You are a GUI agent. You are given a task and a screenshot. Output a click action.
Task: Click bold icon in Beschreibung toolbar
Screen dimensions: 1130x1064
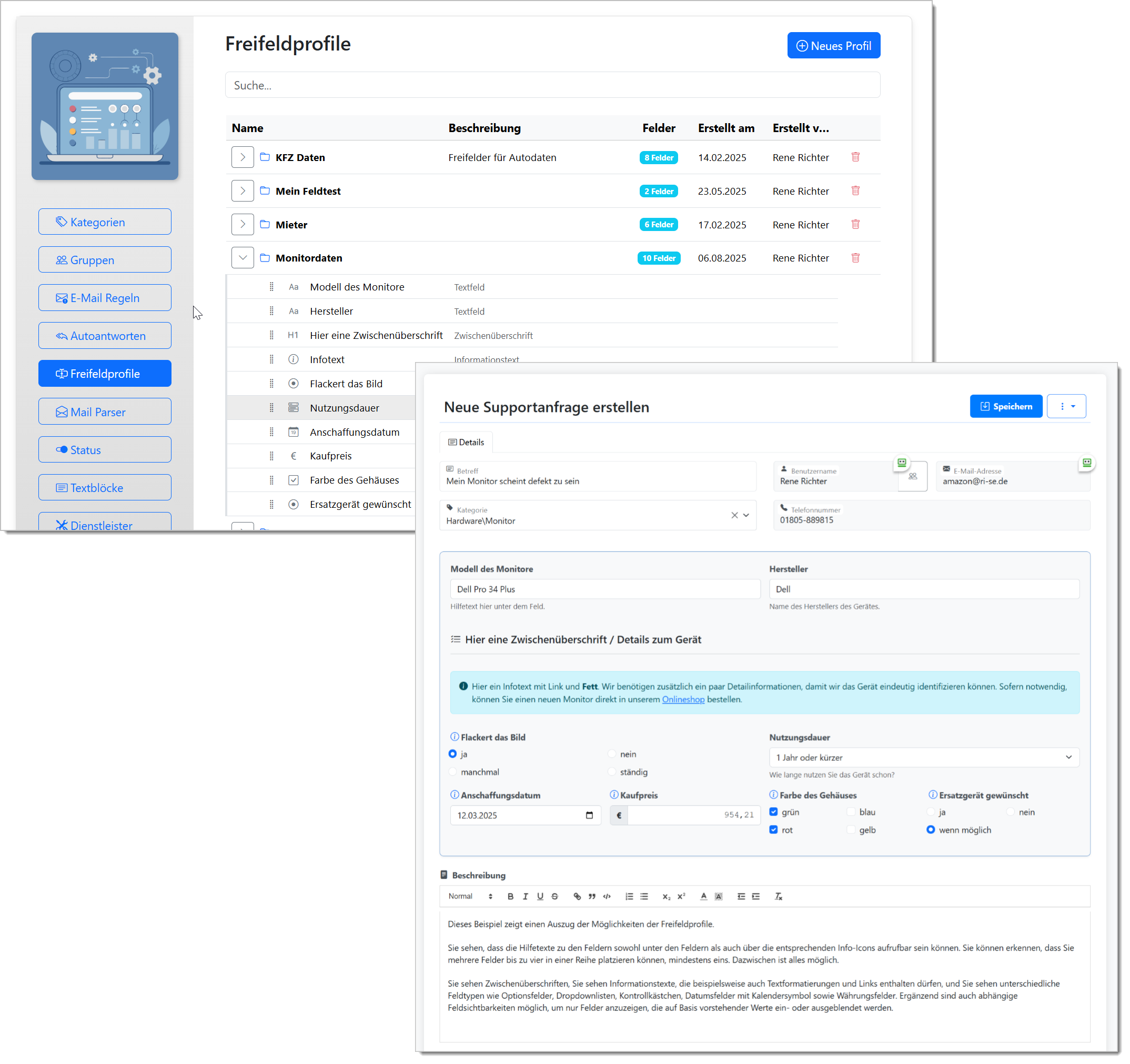pyautogui.click(x=510, y=896)
